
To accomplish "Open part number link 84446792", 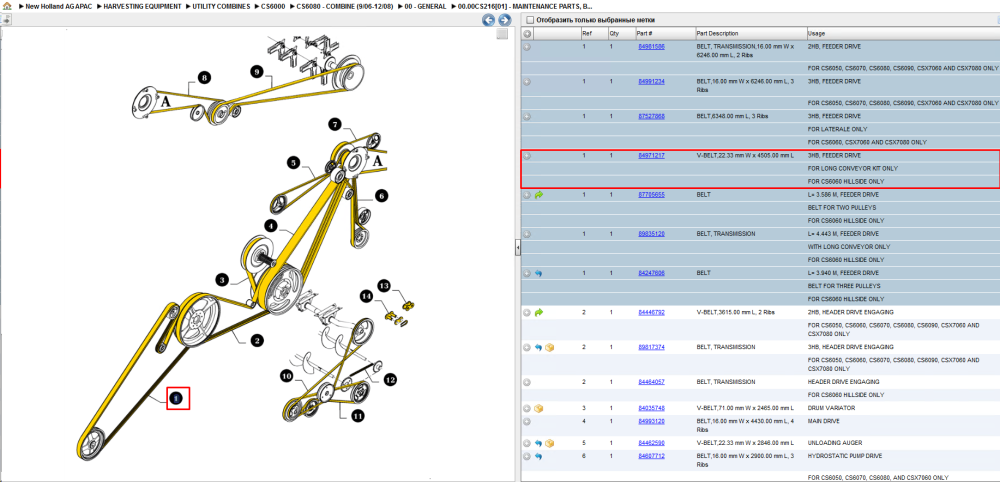I will click(x=651, y=312).
